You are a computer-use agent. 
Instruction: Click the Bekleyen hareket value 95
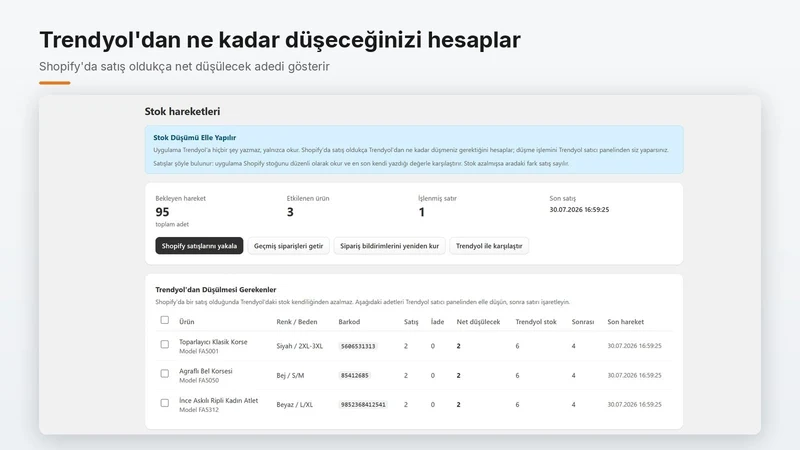point(162,212)
